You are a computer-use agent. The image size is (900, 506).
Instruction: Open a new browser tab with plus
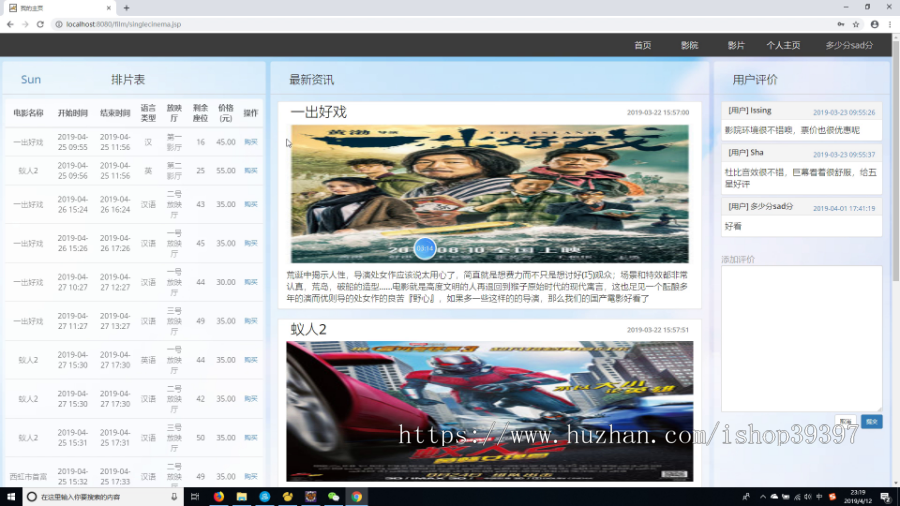point(126,8)
